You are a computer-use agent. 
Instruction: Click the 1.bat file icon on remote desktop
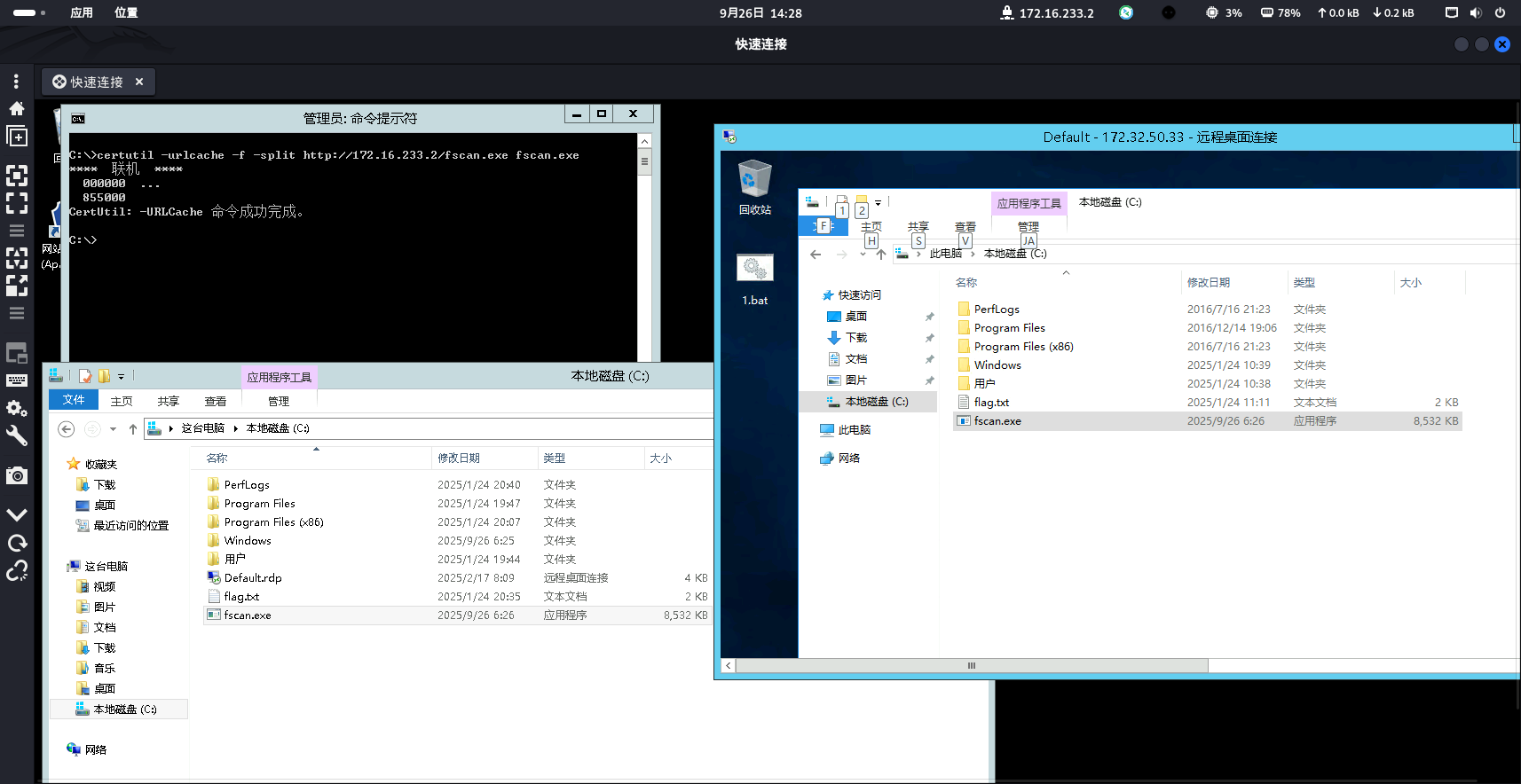pyautogui.click(x=755, y=279)
